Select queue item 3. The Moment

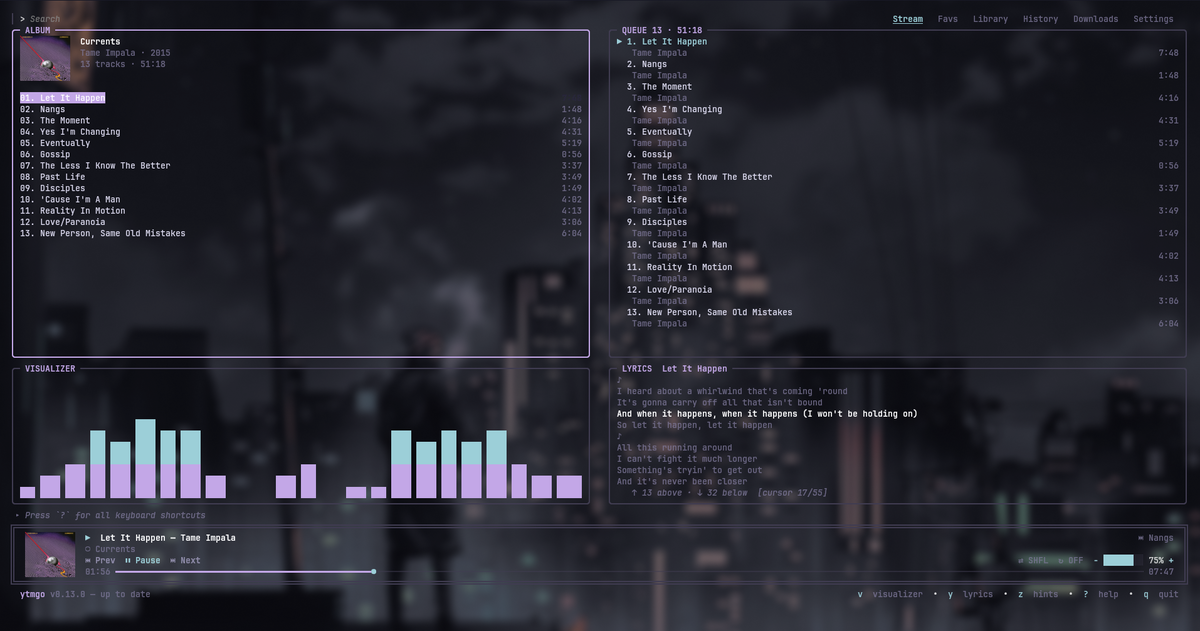point(897,92)
